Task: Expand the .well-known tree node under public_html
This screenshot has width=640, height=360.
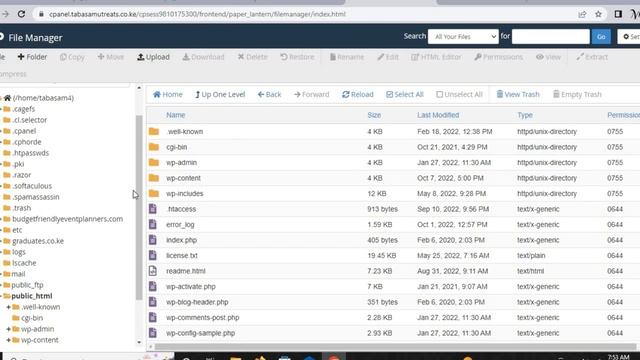Action: coord(8,307)
